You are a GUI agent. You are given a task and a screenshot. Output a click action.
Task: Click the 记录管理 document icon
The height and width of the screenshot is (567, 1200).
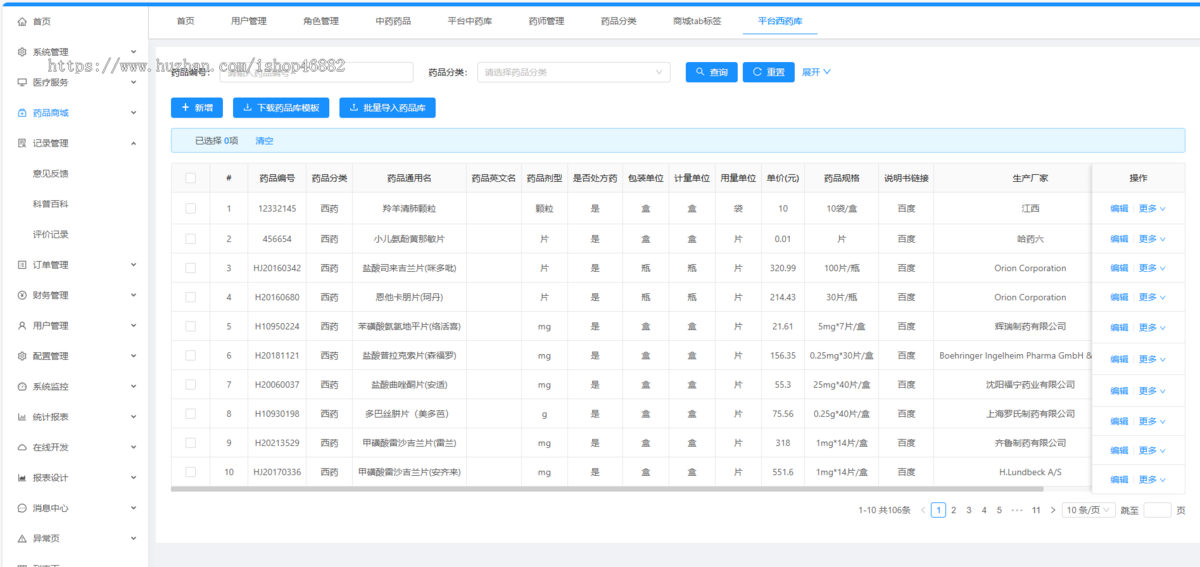pyautogui.click(x=22, y=143)
